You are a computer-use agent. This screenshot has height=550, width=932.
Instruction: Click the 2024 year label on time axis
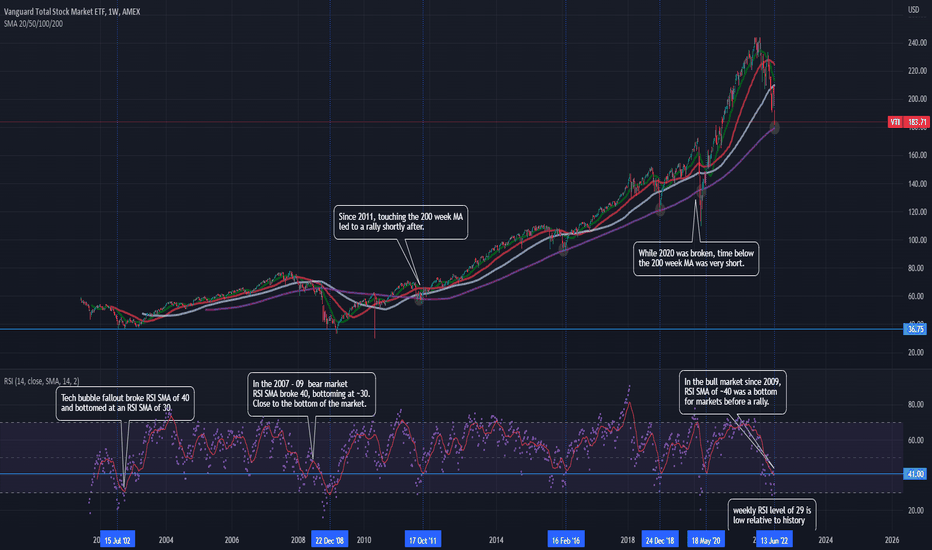click(x=825, y=540)
